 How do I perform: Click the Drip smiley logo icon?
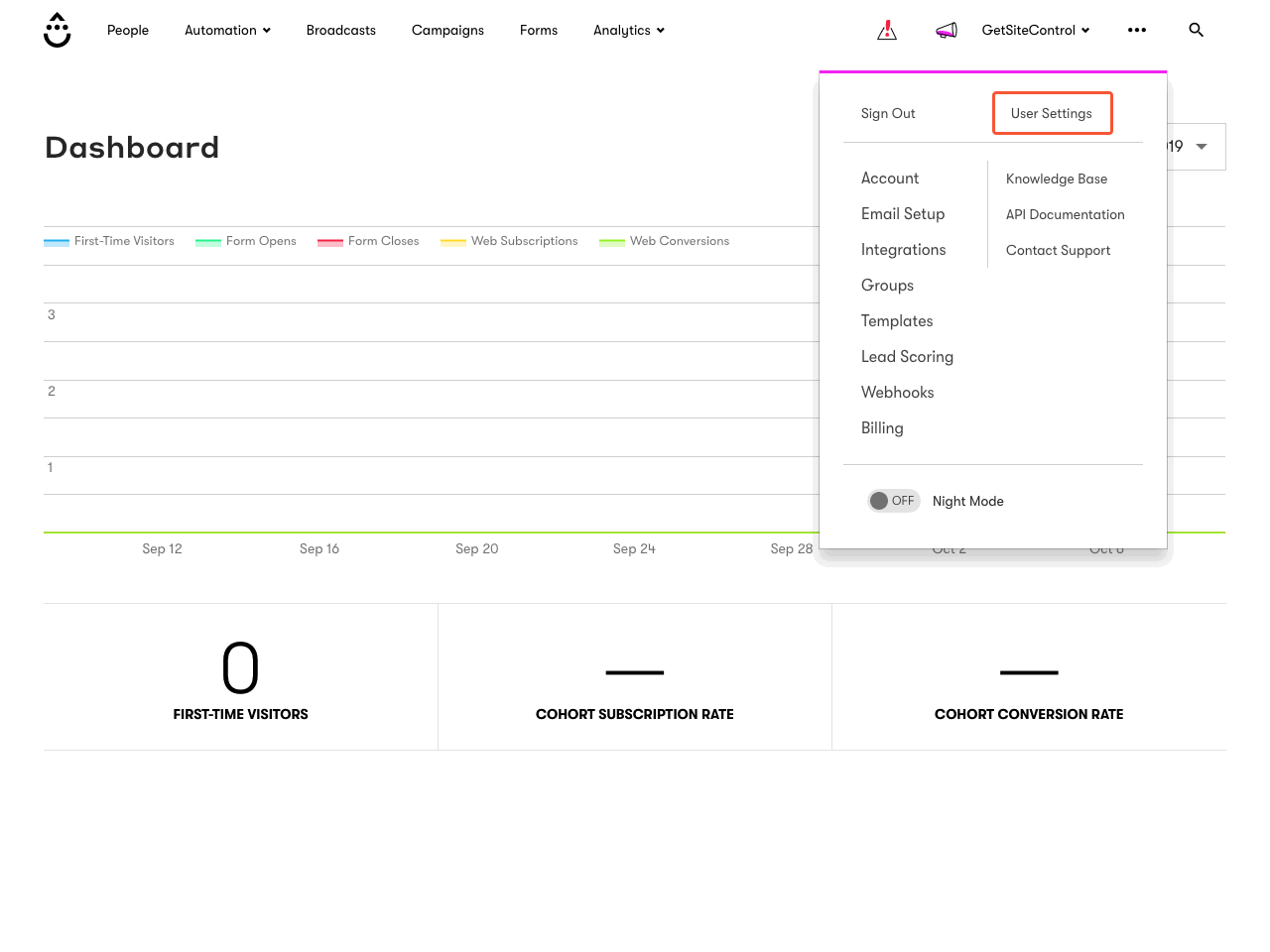click(x=58, y=31)
